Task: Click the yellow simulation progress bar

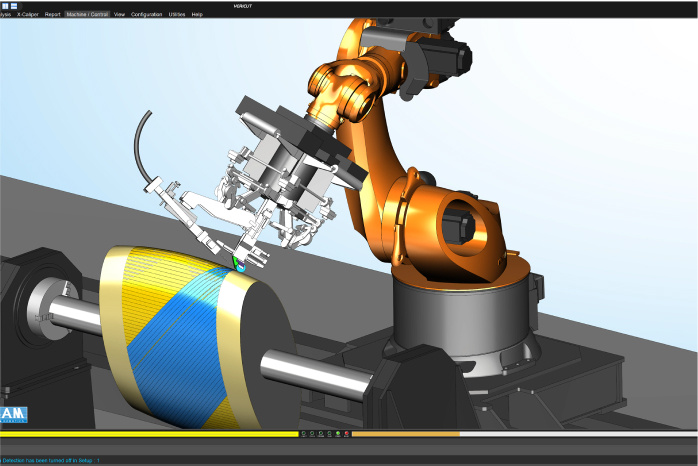Action: click(x=150, y=434)
